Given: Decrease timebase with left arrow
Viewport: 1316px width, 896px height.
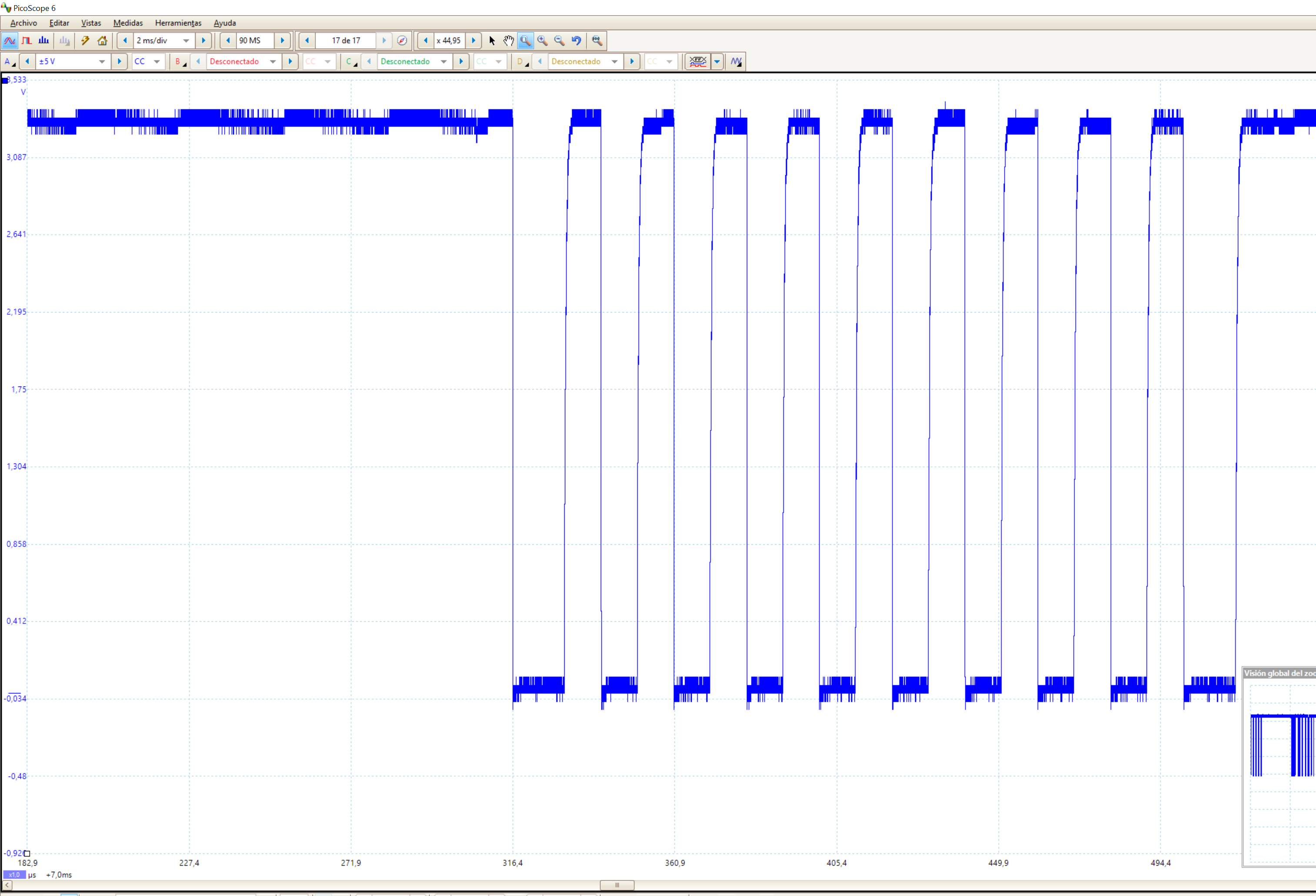Looking at the screenshot, I should 125,41.
